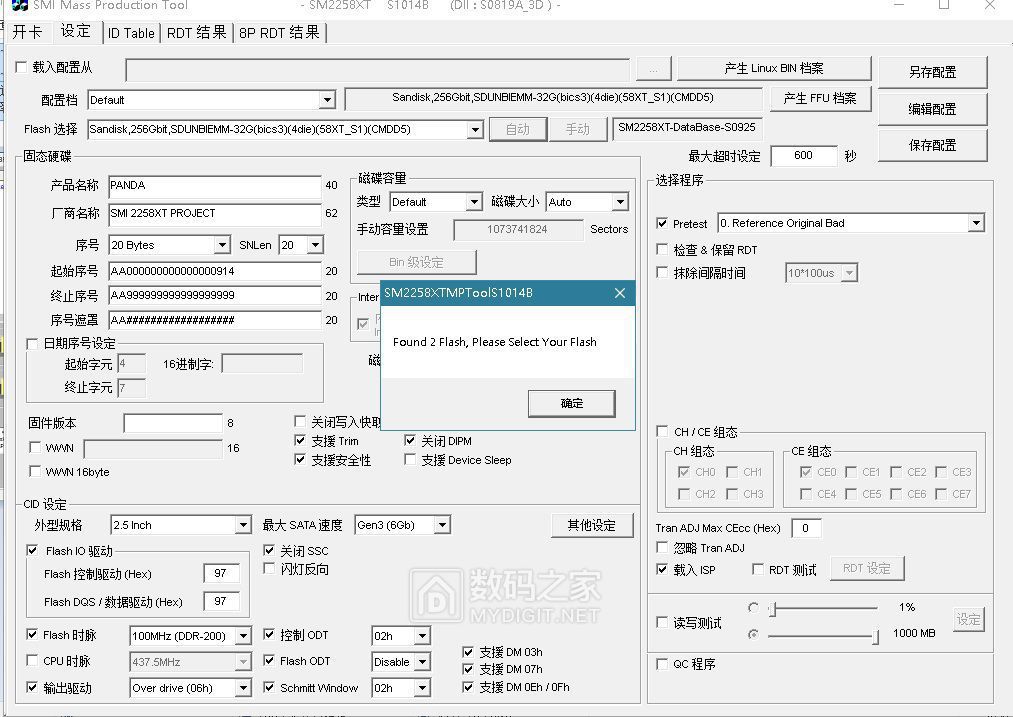Close the SM2258XTMPToolS1014B dialog

pos(620,293)
